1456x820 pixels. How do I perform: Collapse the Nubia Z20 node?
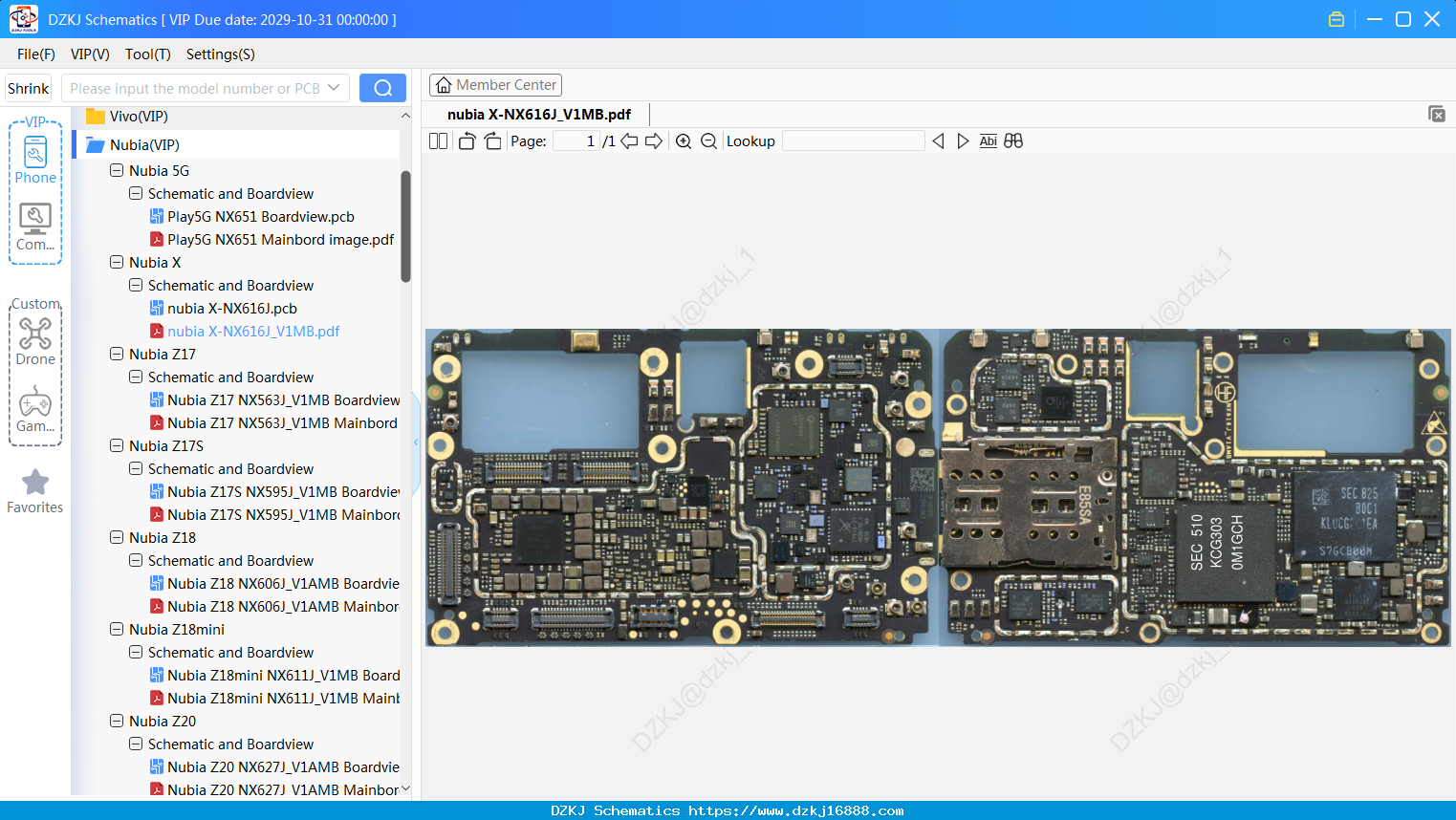point(117,721)
